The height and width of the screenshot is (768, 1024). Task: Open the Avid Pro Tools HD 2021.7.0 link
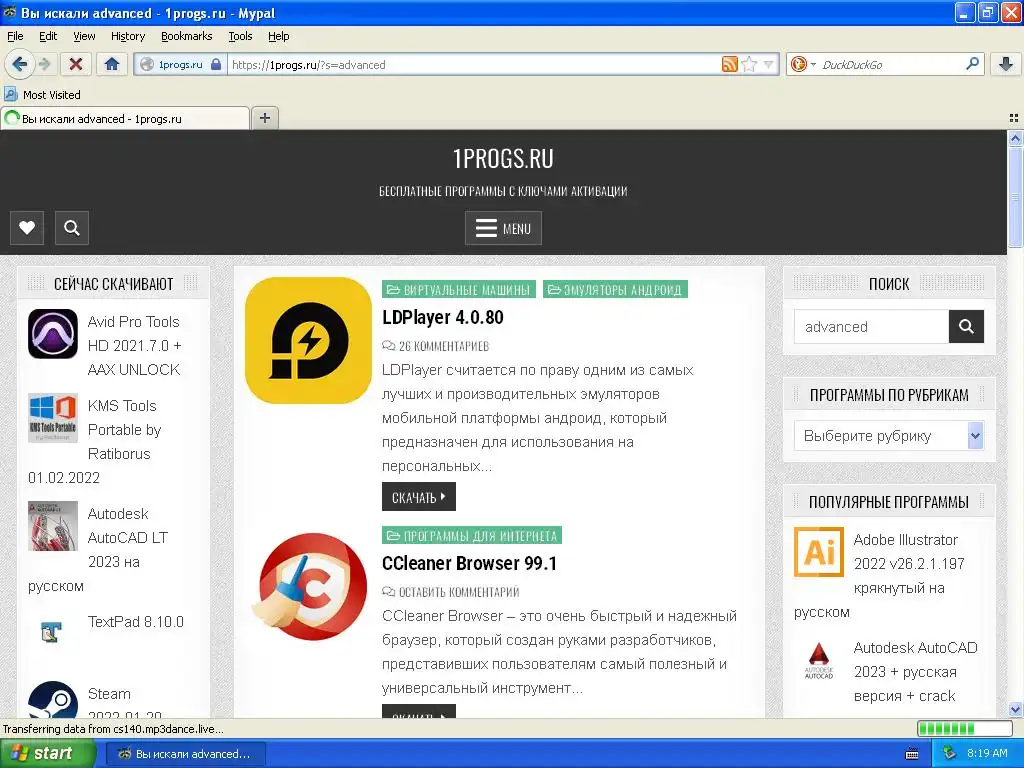135,345
